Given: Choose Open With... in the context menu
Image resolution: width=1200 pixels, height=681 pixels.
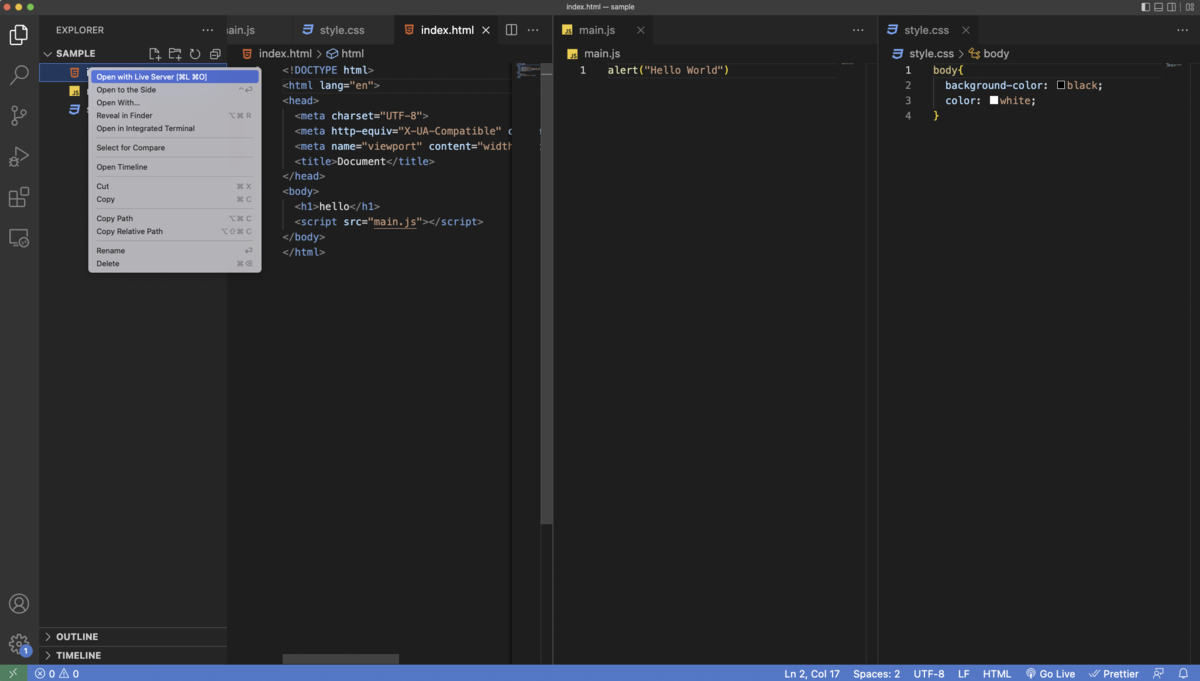Looking at the screenshot, I should coord(175,103).
